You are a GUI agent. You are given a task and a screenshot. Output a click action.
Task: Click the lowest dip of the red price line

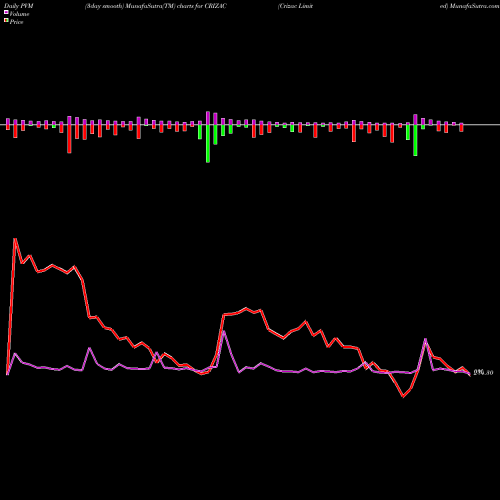(403, 396)
